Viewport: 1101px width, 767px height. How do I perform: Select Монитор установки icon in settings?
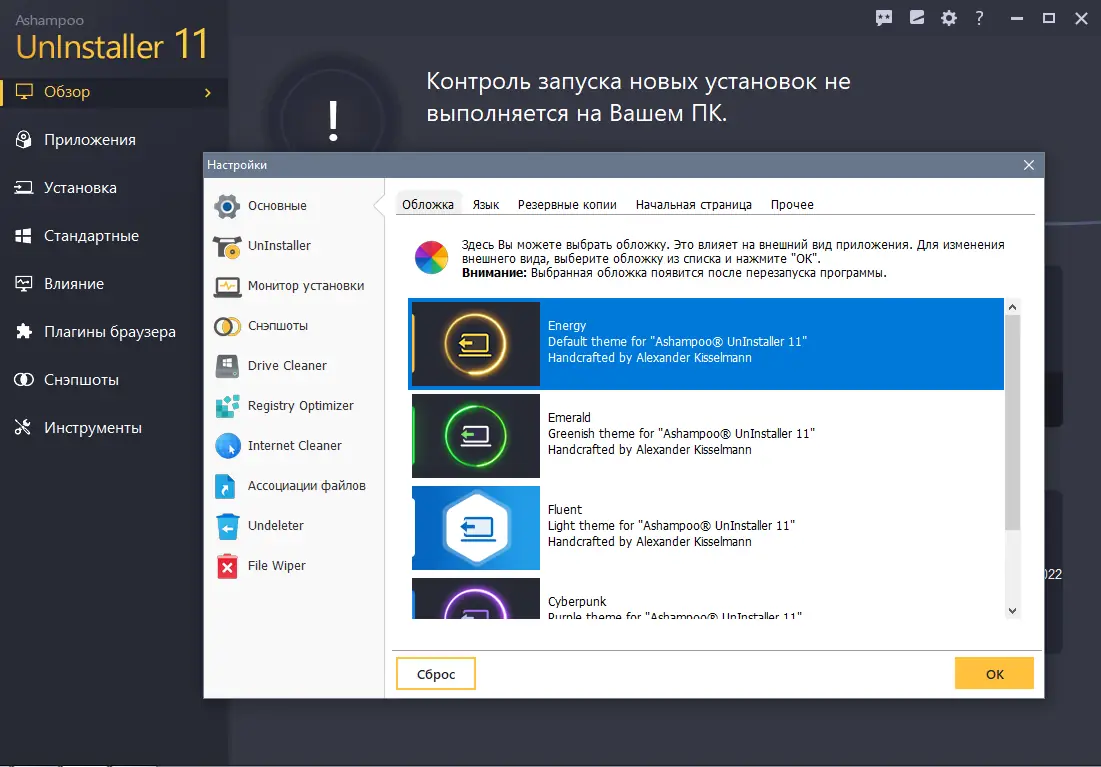pyautogui.click(x=227, y=286)
